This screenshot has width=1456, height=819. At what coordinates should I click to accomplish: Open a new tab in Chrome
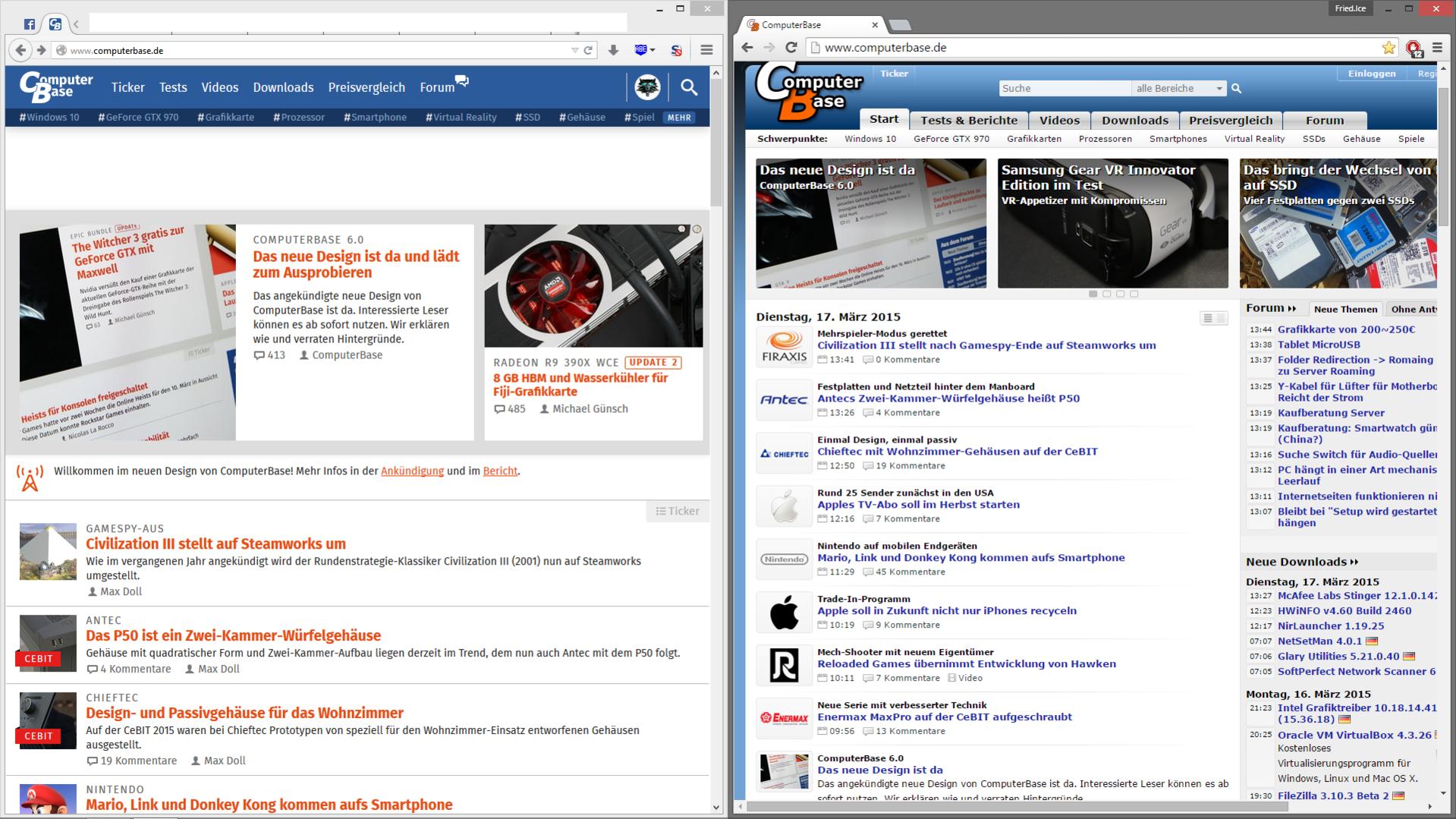click(900, 25)
